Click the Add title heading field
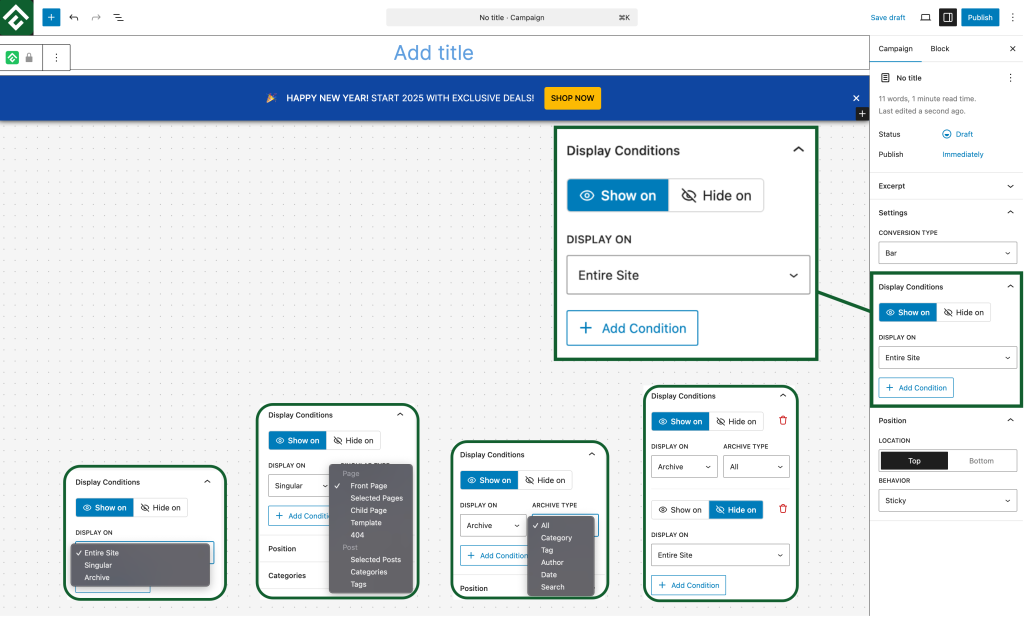Viewport: 1024px width, 617px height. [433, 53]
